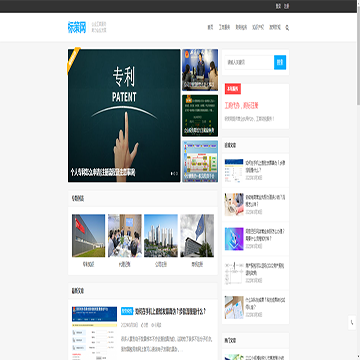Open the sidebar article title beside blue website thumbnail
The image size is (360, 360).
(265, 166)
